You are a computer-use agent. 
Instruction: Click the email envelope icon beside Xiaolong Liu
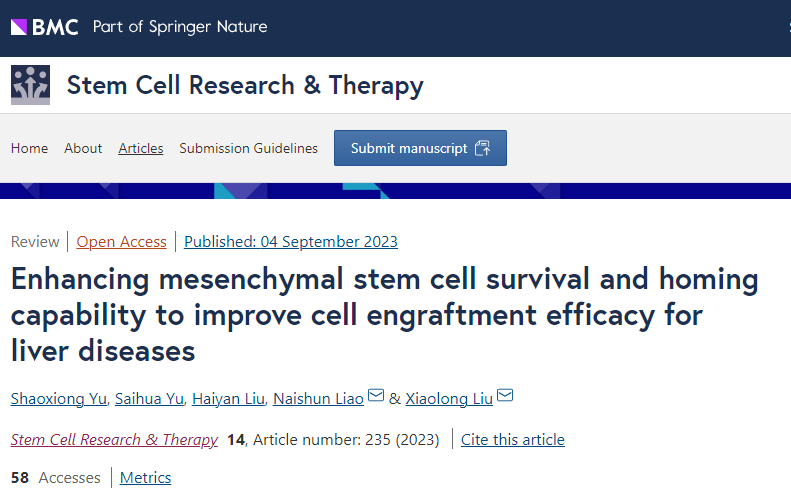coord(505,396)
